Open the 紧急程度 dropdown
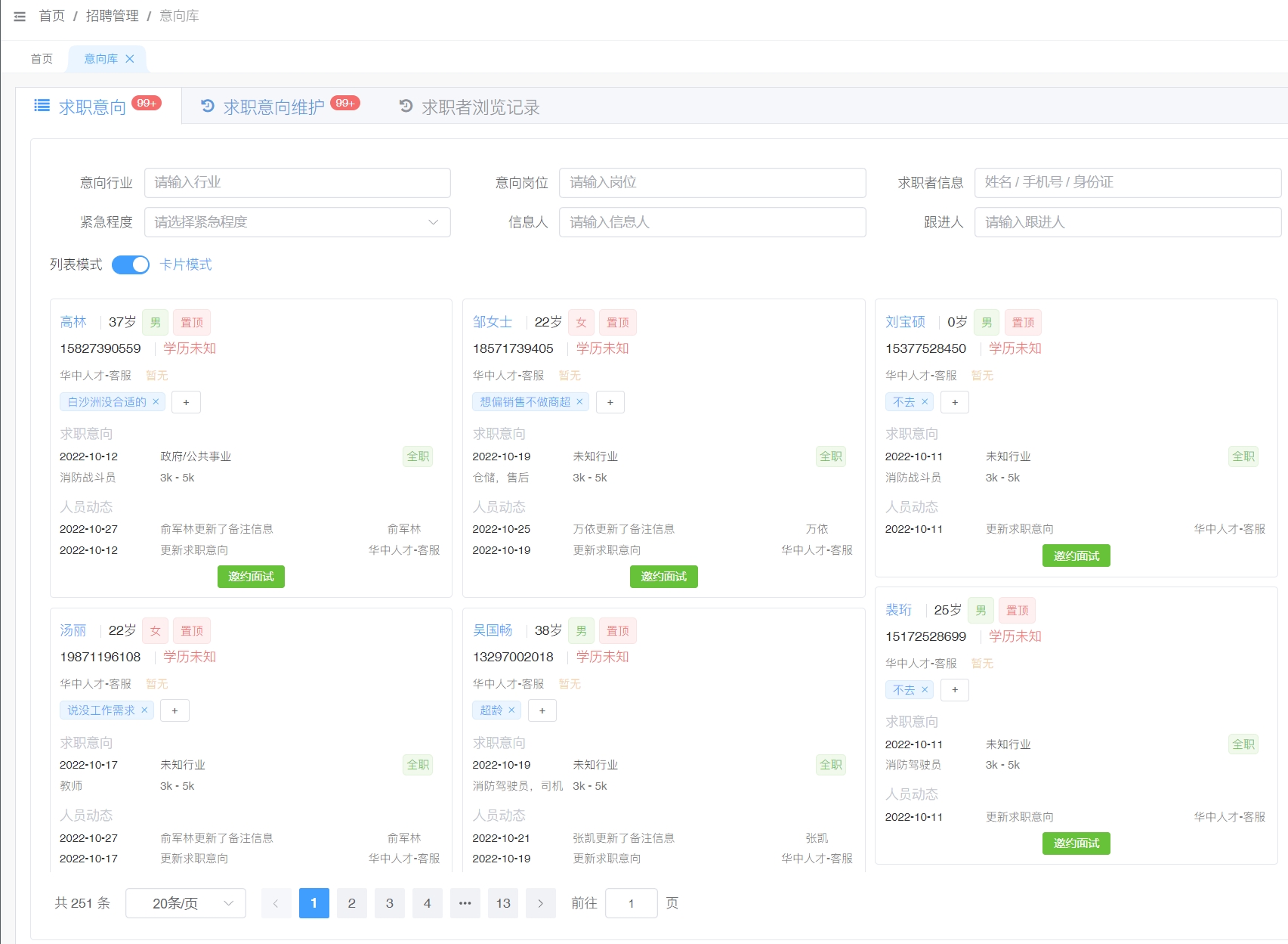The image size is (1288, 944). click(297, 222)
